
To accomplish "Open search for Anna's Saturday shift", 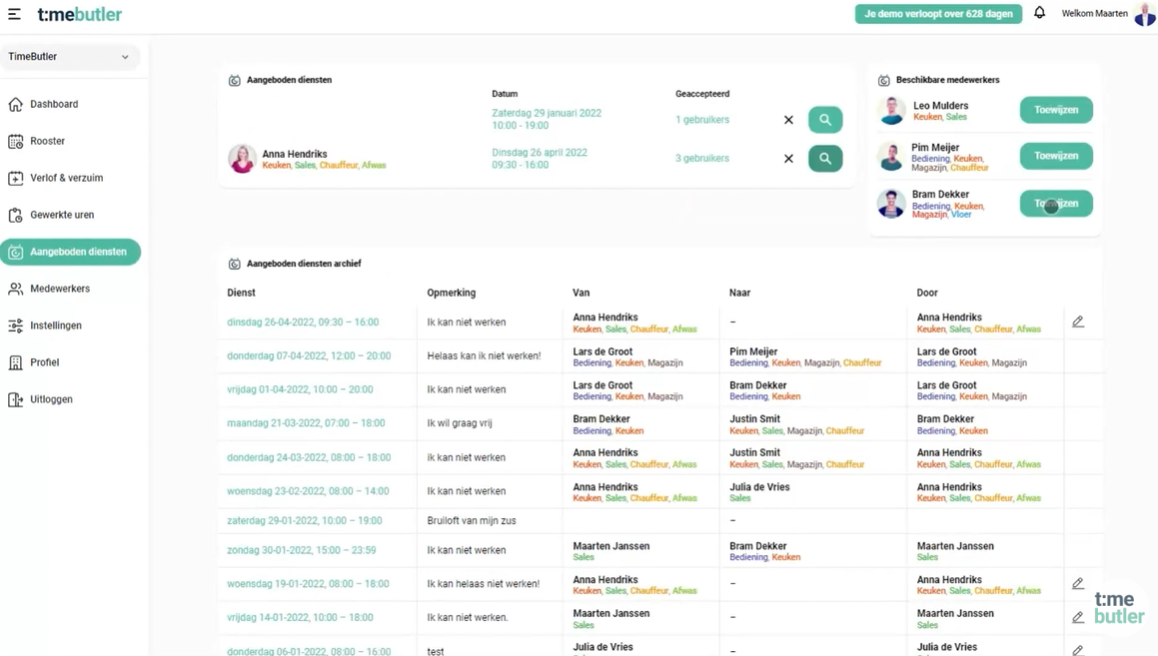I will tap(825, 119).
